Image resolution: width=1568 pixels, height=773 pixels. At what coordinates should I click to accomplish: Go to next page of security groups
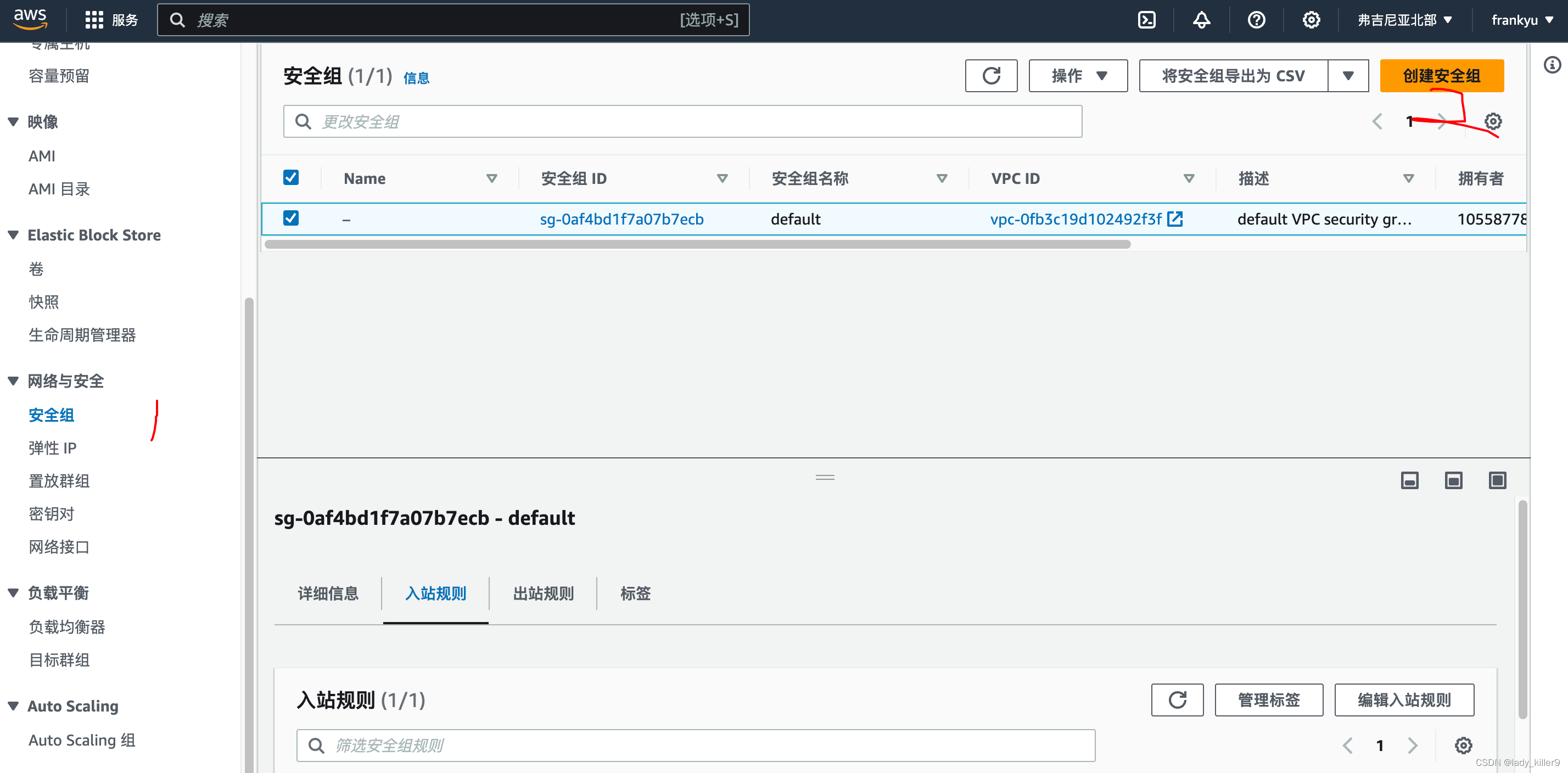click(x=1441, y=122)
